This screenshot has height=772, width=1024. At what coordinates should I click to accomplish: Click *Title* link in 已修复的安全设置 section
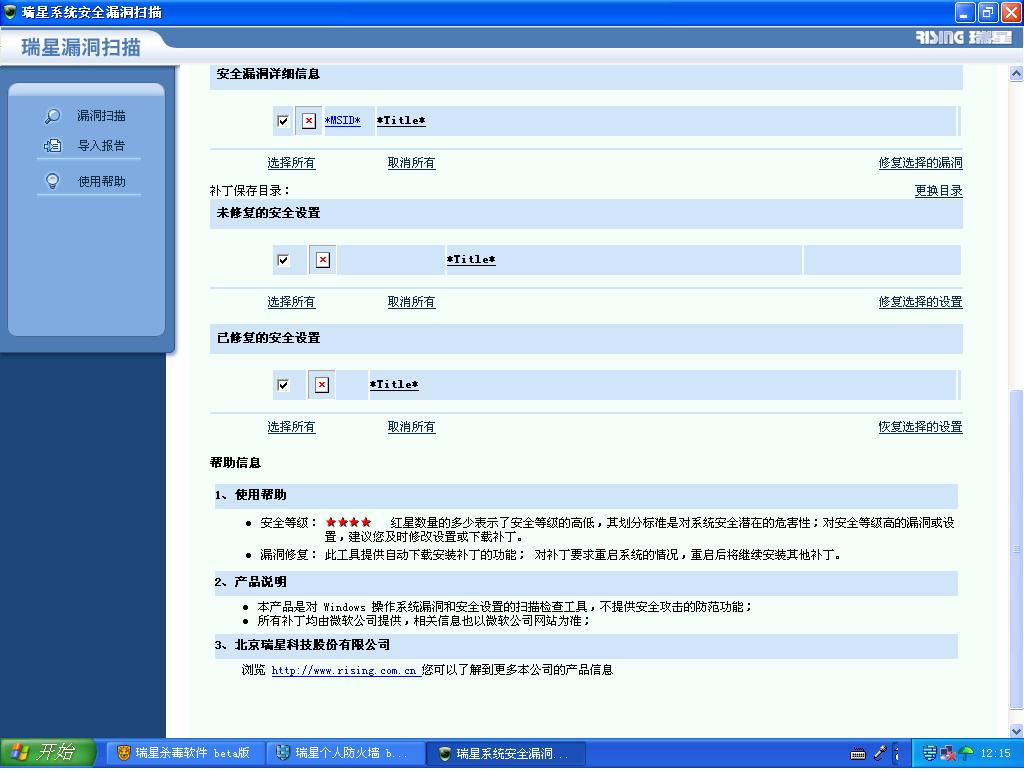click(394, 385)
